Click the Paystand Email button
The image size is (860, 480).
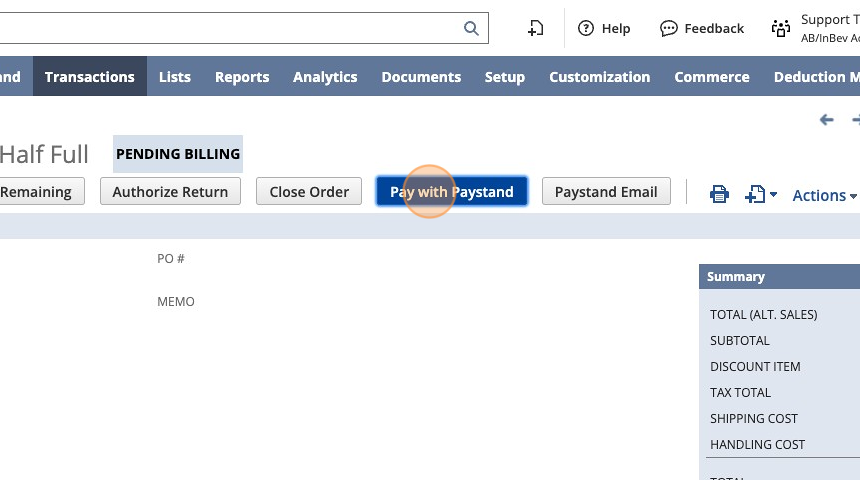[x=606, y=191]
